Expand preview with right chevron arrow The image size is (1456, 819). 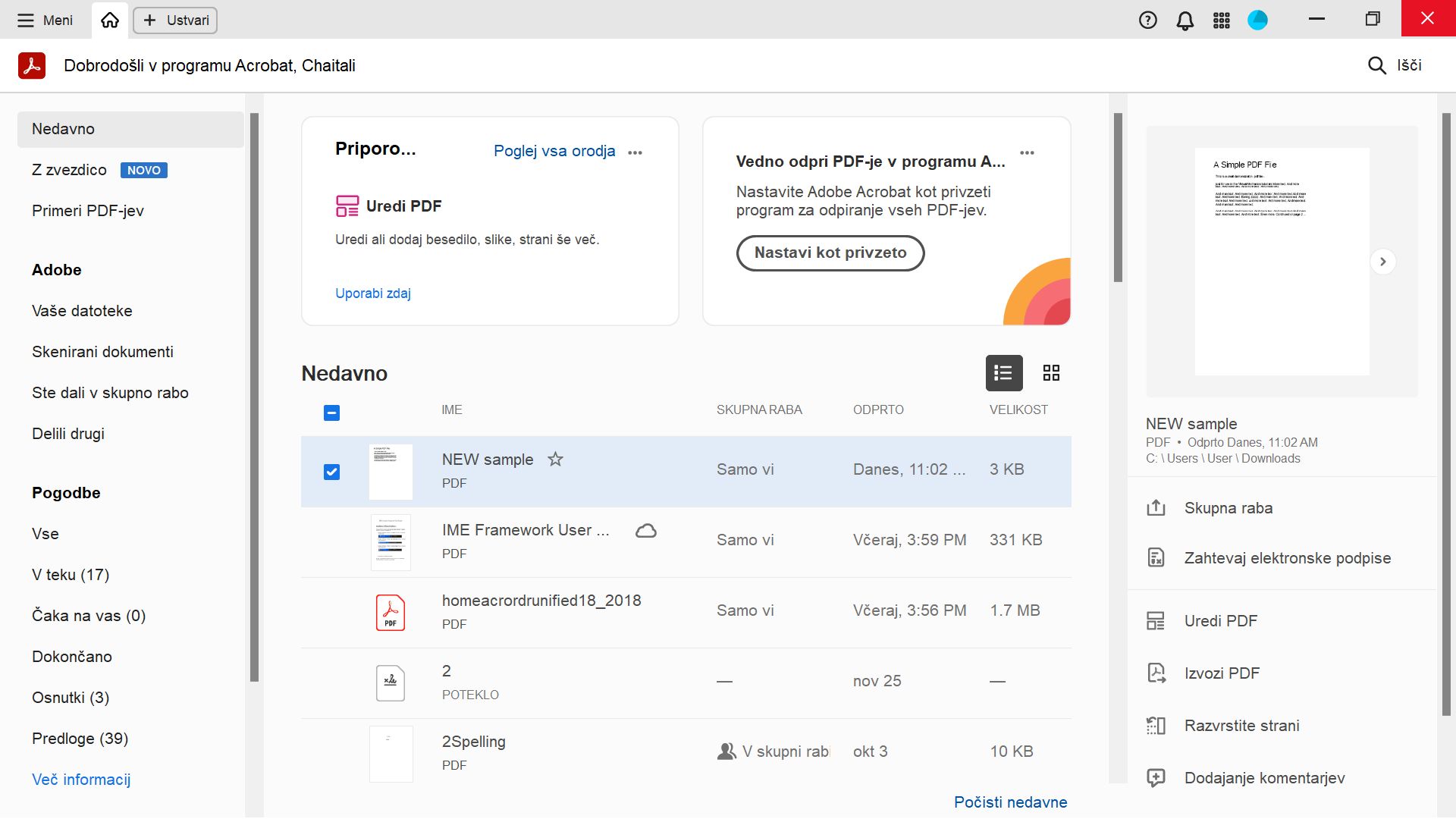pos(1382,262)
